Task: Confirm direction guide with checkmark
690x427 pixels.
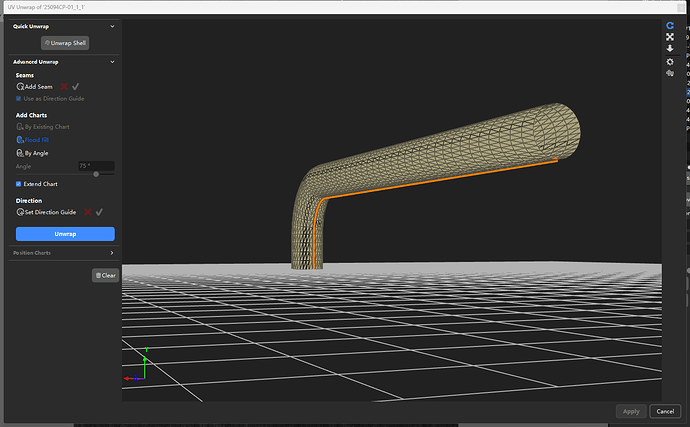Action: 99,212
